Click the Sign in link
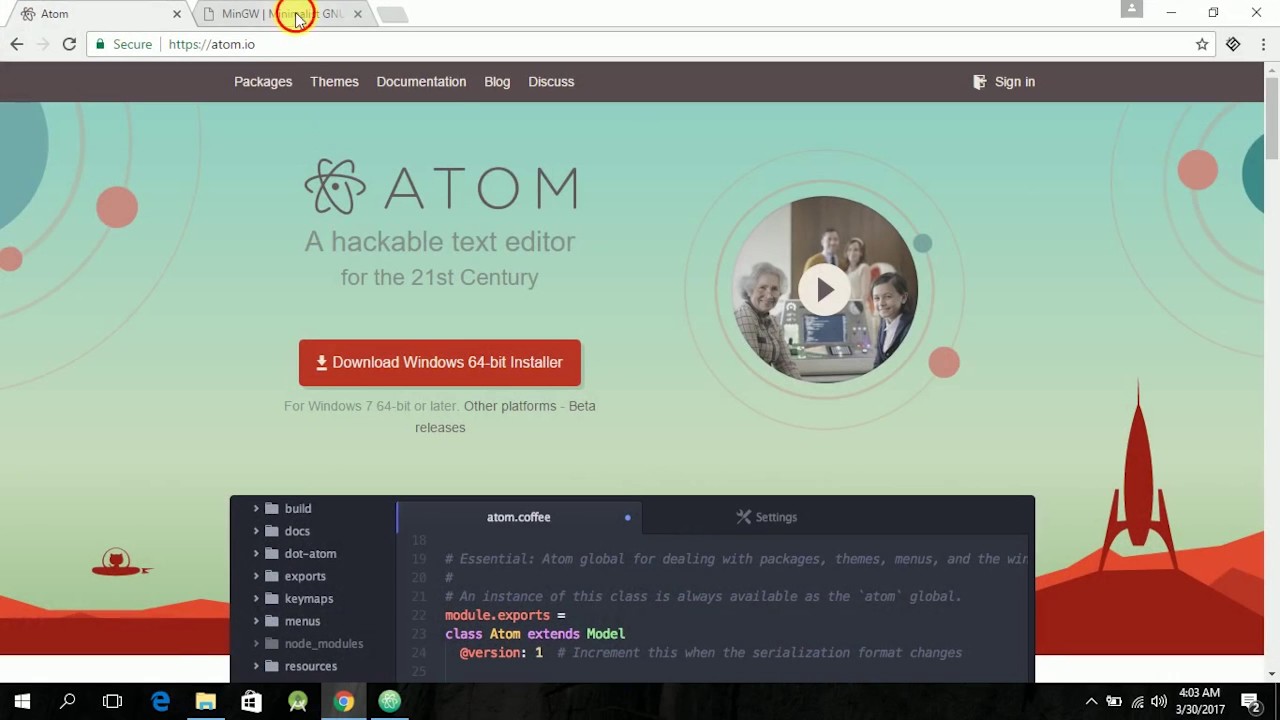The width and height of the screenshot is (1280, 720). (x=1004, y=82)
